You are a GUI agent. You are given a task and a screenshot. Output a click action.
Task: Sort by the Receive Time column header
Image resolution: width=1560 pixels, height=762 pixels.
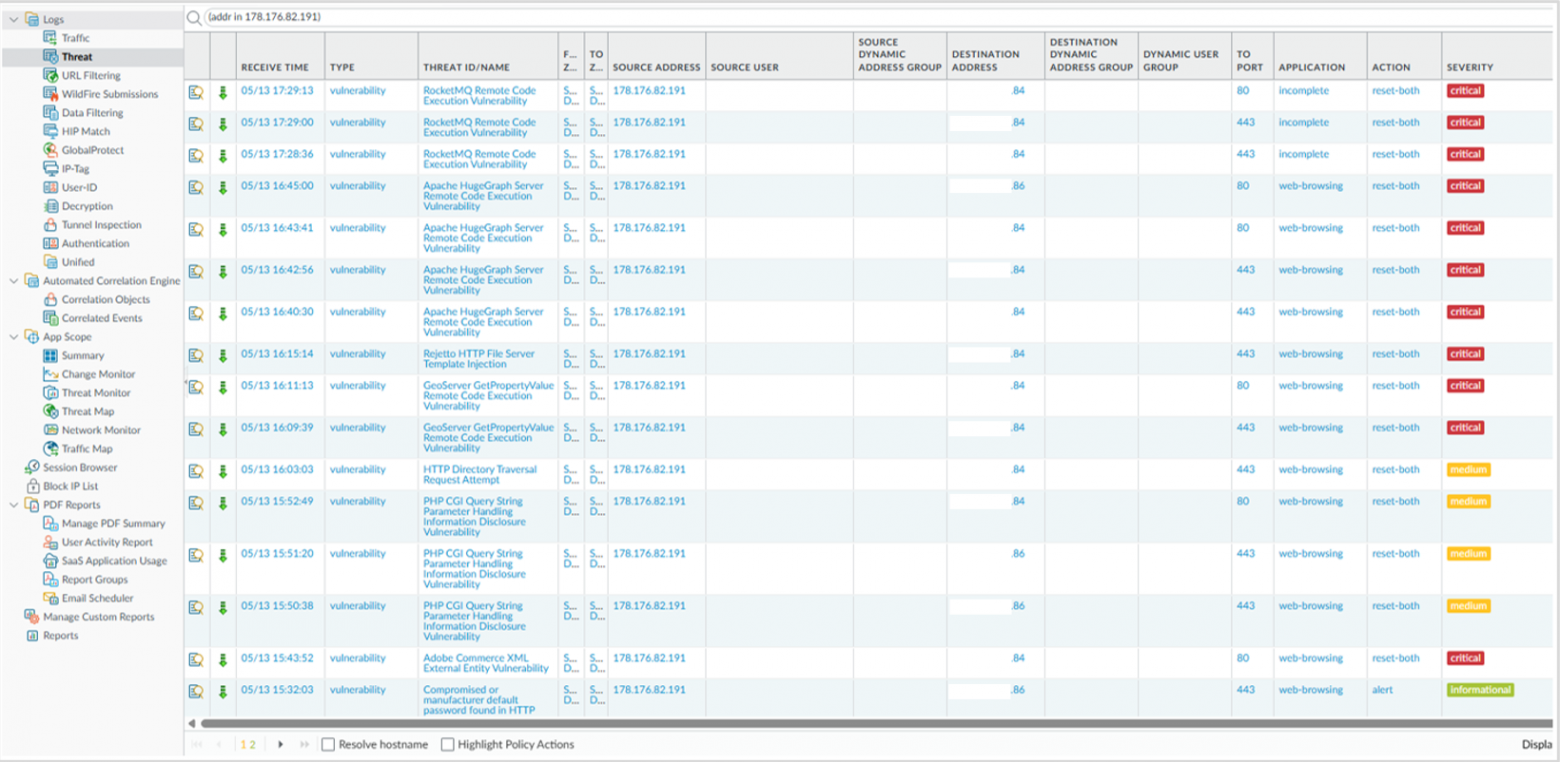coord(275,67)
